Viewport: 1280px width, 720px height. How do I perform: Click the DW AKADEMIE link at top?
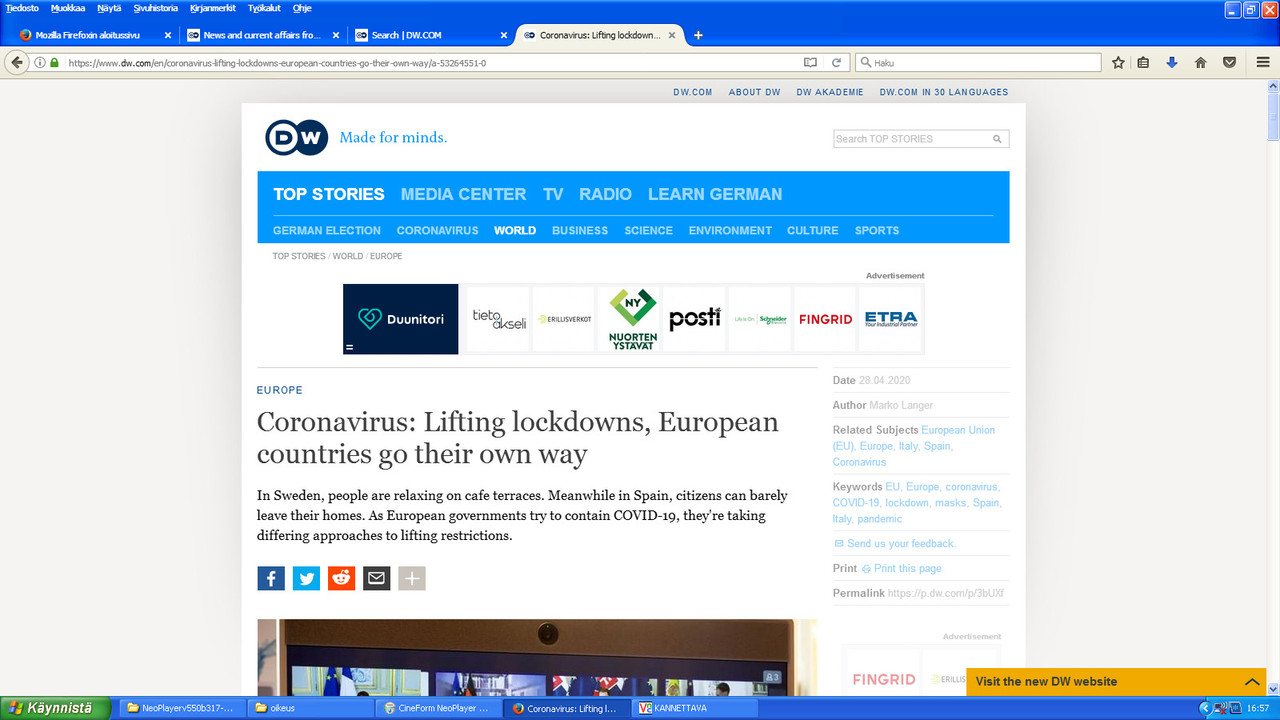pyautogui.click(x=830, y=92)
